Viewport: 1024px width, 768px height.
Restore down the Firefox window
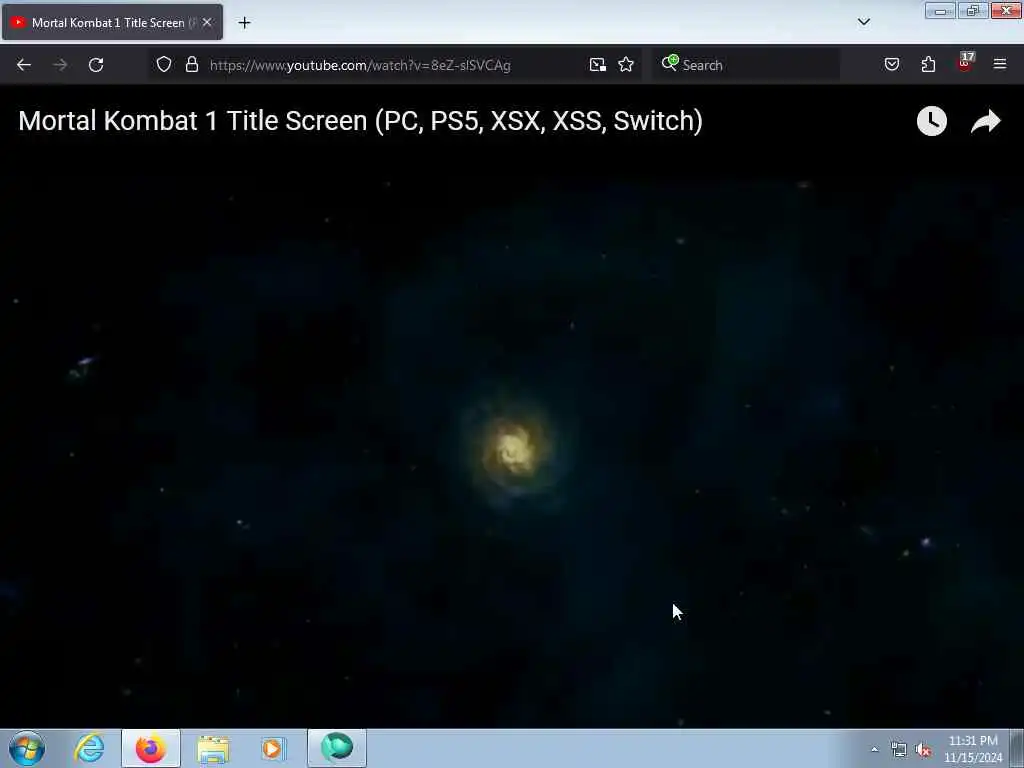point(973,10)
